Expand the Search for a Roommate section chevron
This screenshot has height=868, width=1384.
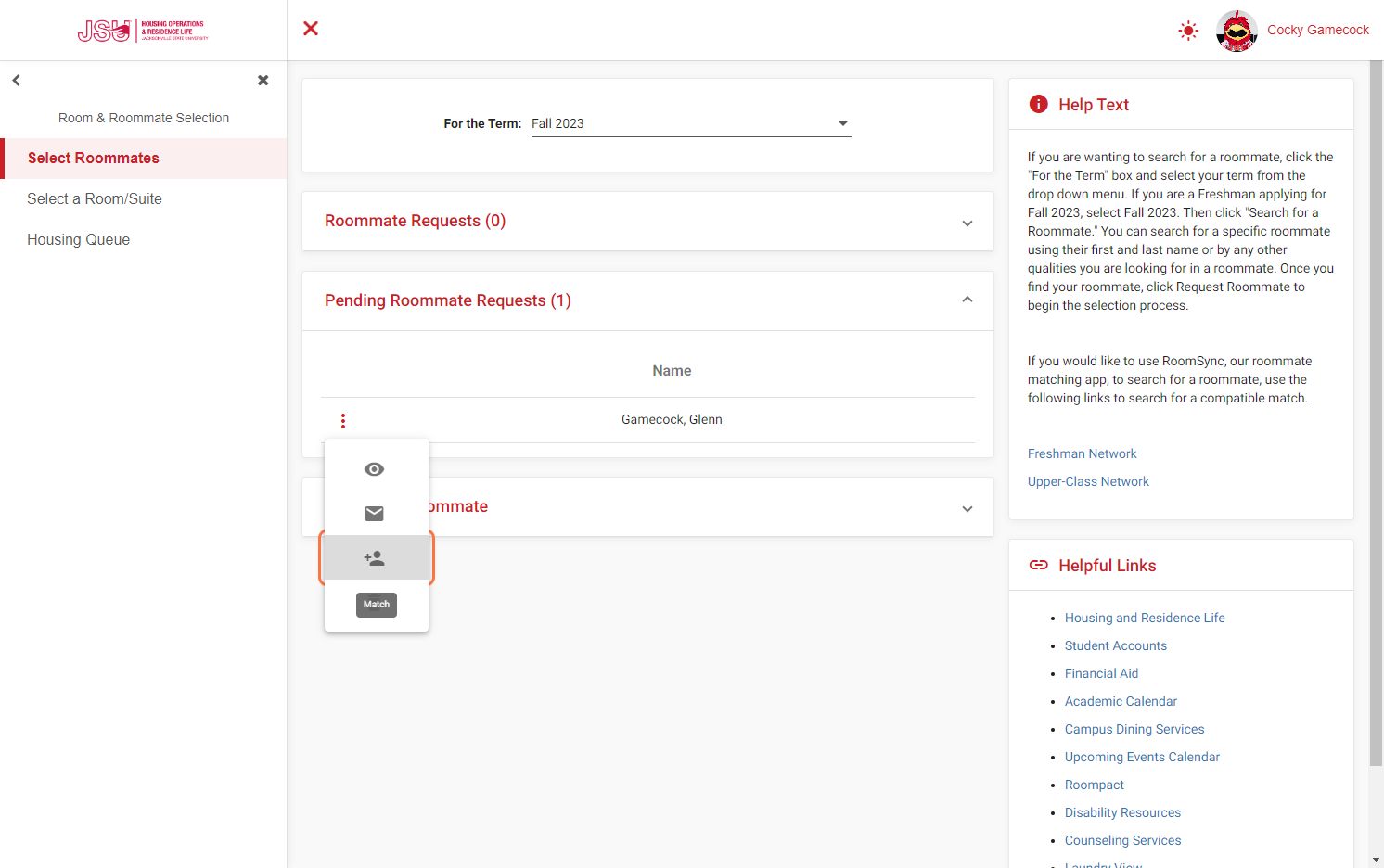pos(968,508)
